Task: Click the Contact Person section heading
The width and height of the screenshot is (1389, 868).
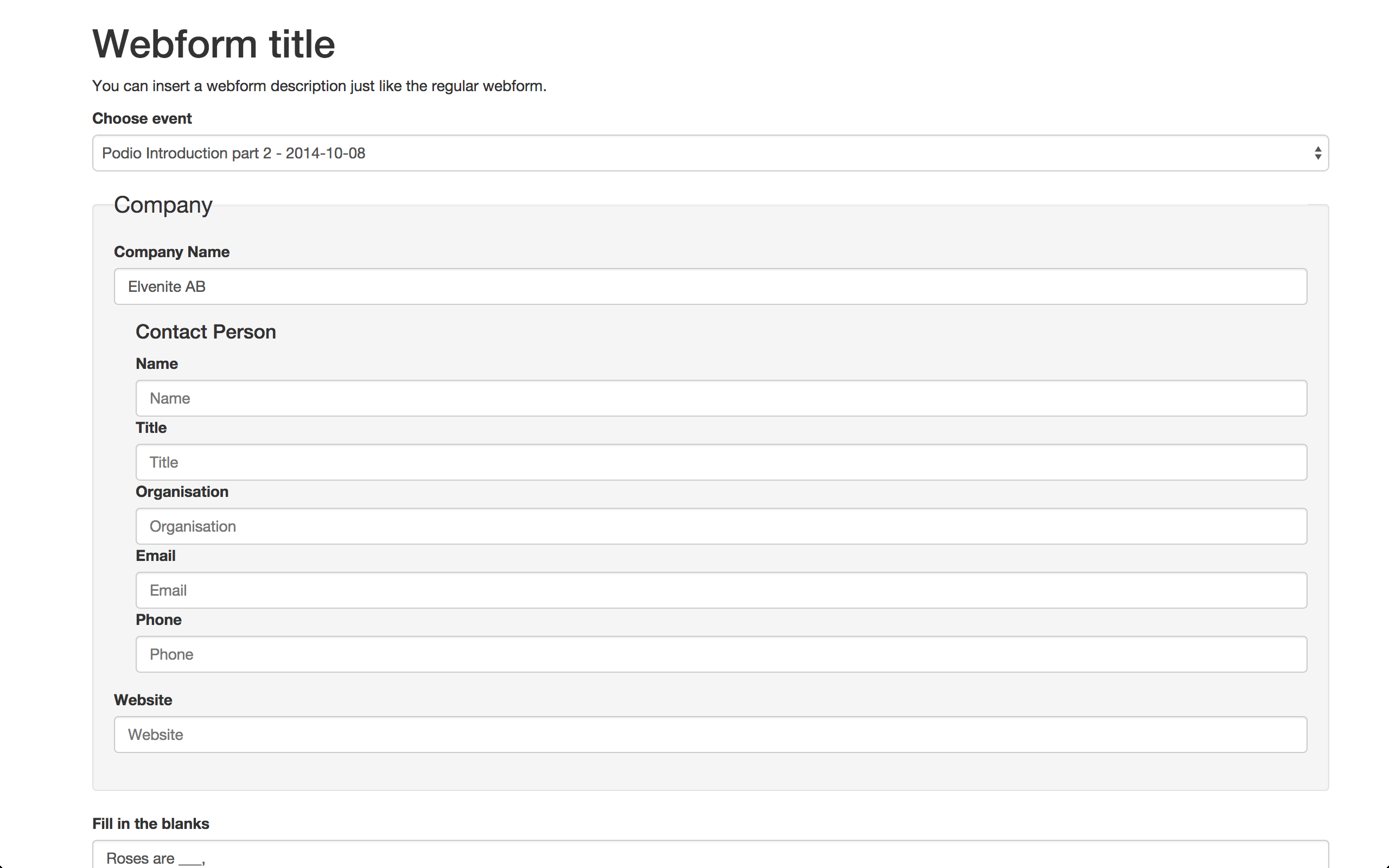Action: click(206, 332)
